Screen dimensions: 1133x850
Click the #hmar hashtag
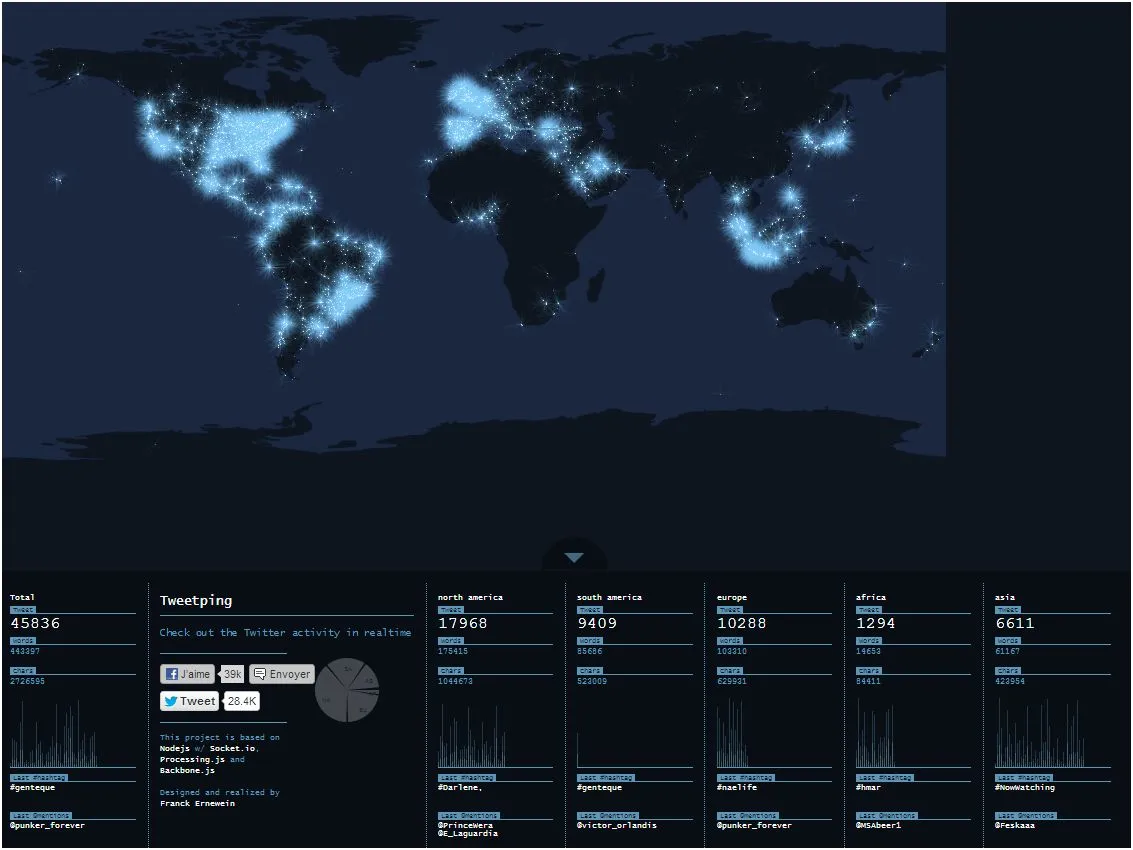point(869,788)
